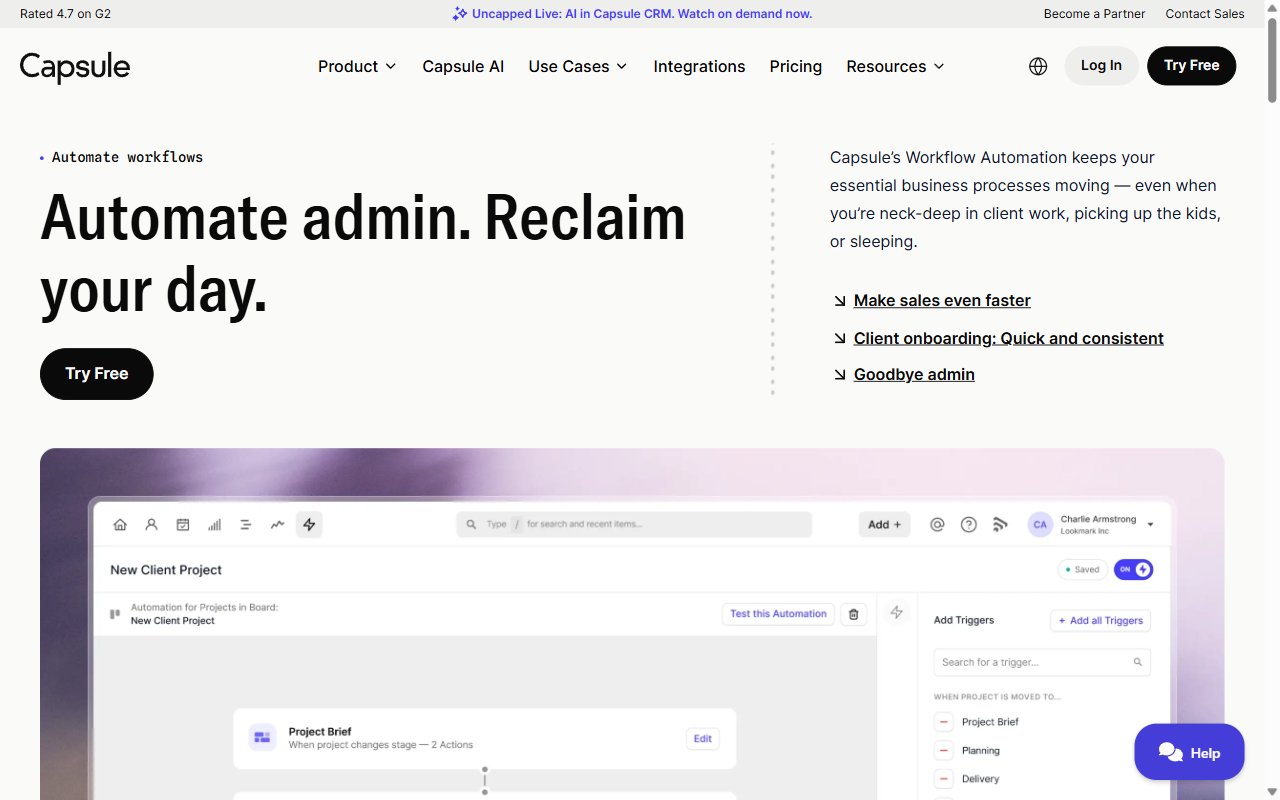Viewport: 1280px width, 800px height.
Task: Open the bar chart sales pipeline icon
Action: pos(214,524)
